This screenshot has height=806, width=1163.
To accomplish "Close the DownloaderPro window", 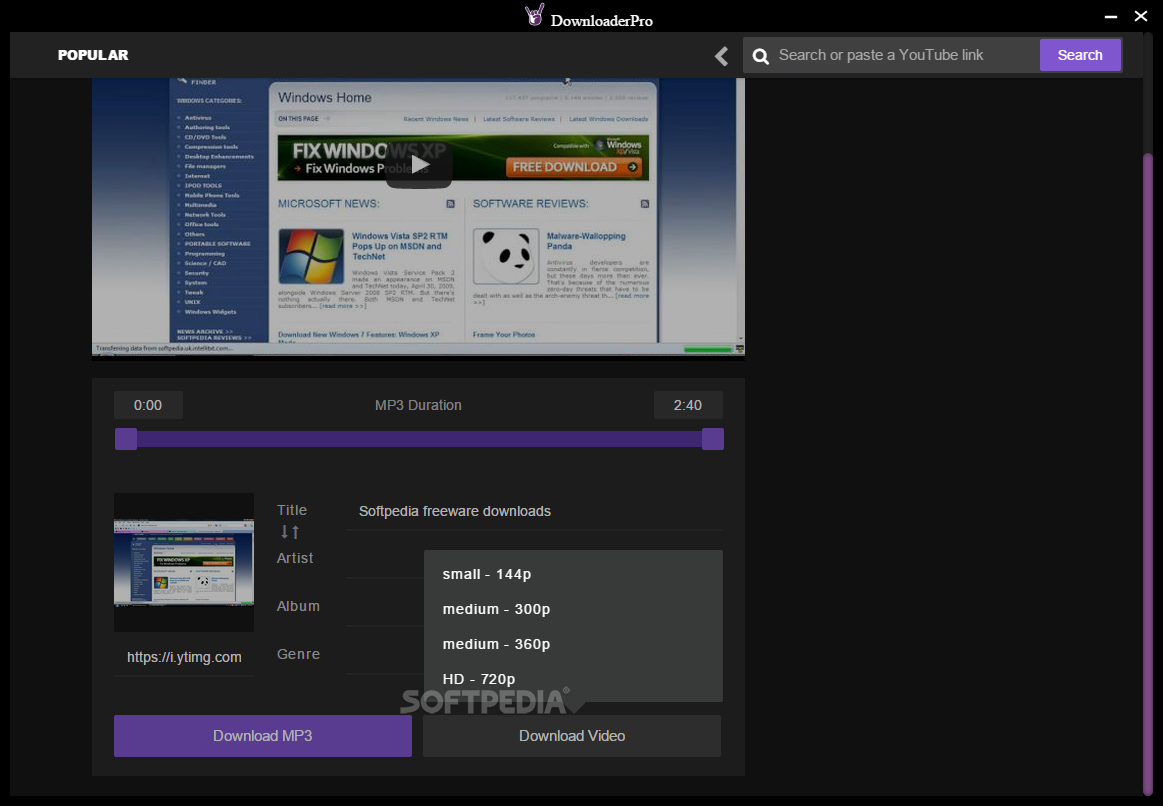I will [1141, 16].
